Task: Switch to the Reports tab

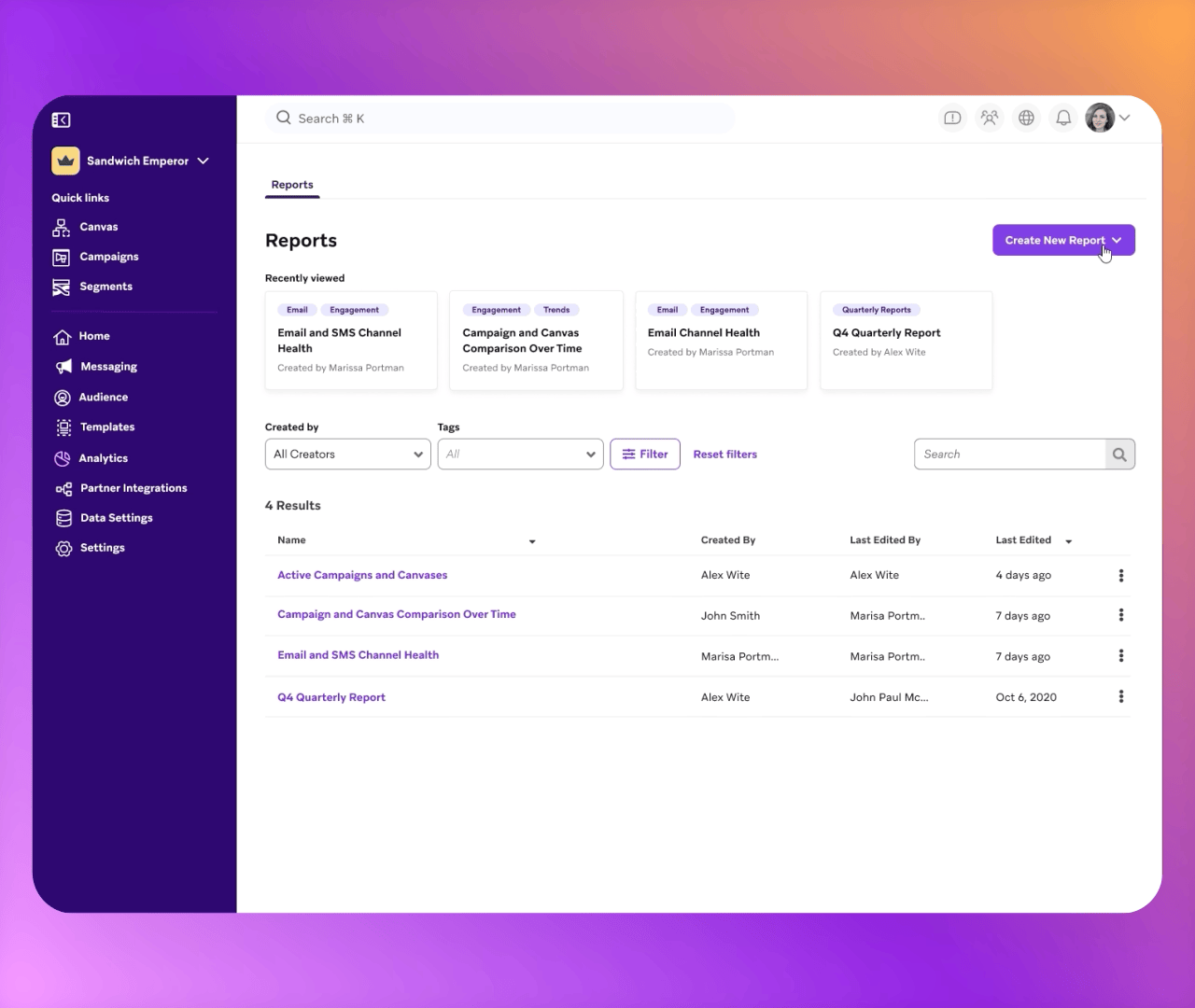Action: 292,184
